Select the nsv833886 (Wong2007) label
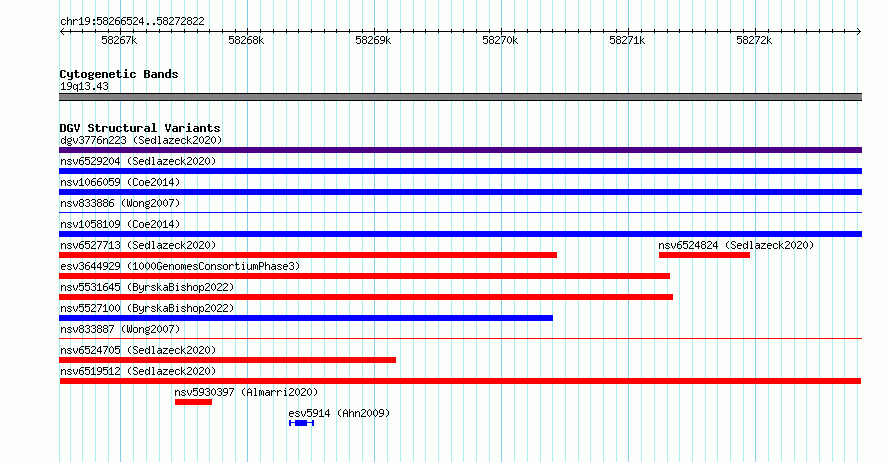Image resolution: width=890 pixels, height=462 pixels. click(x=120, y=203)
